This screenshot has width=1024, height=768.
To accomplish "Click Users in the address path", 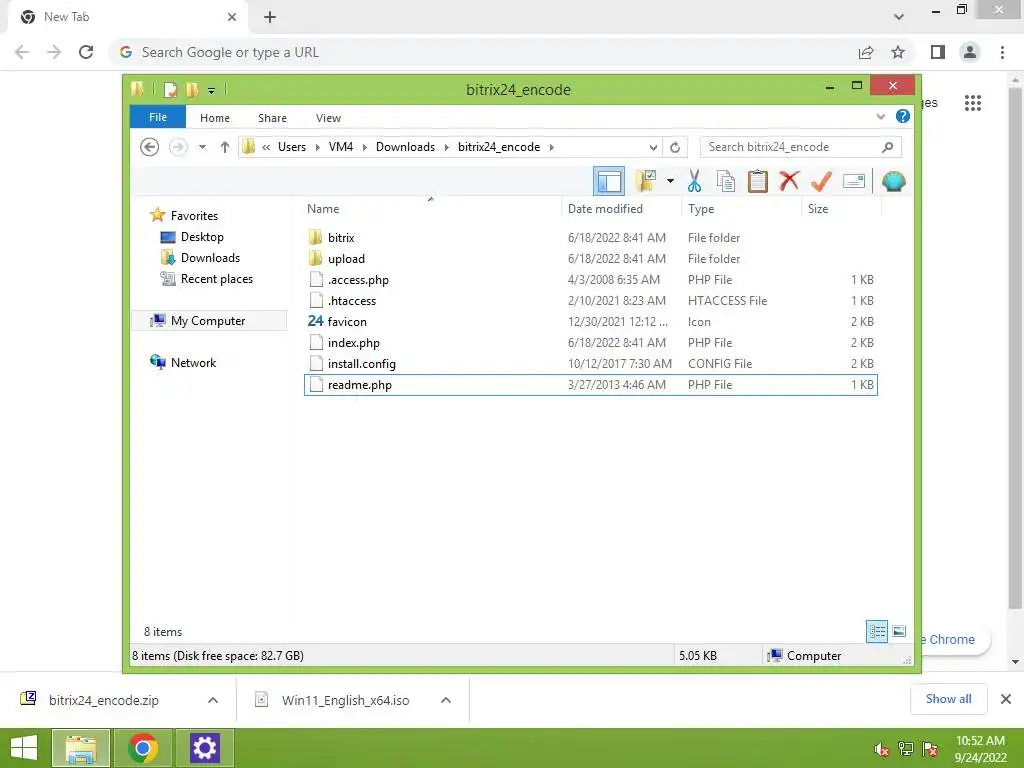I will 292,147.
